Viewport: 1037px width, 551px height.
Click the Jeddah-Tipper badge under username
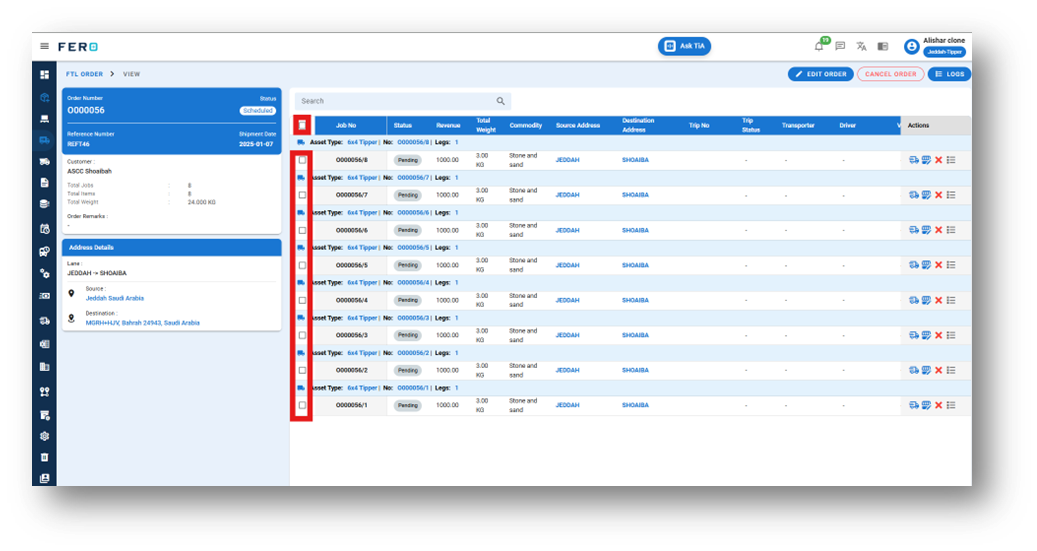click(944, 52)
